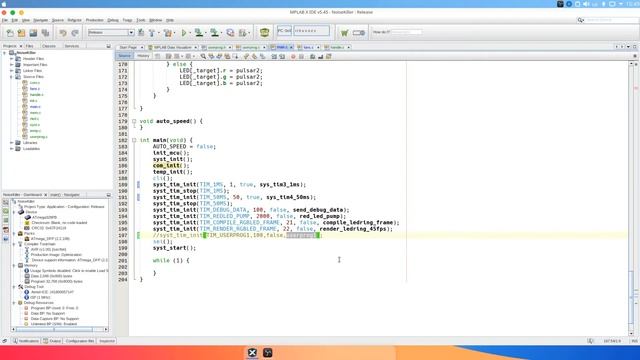The image size is (640, 360).
Task: Click the editor vertical scrollbar
Action: click(631, 198)
